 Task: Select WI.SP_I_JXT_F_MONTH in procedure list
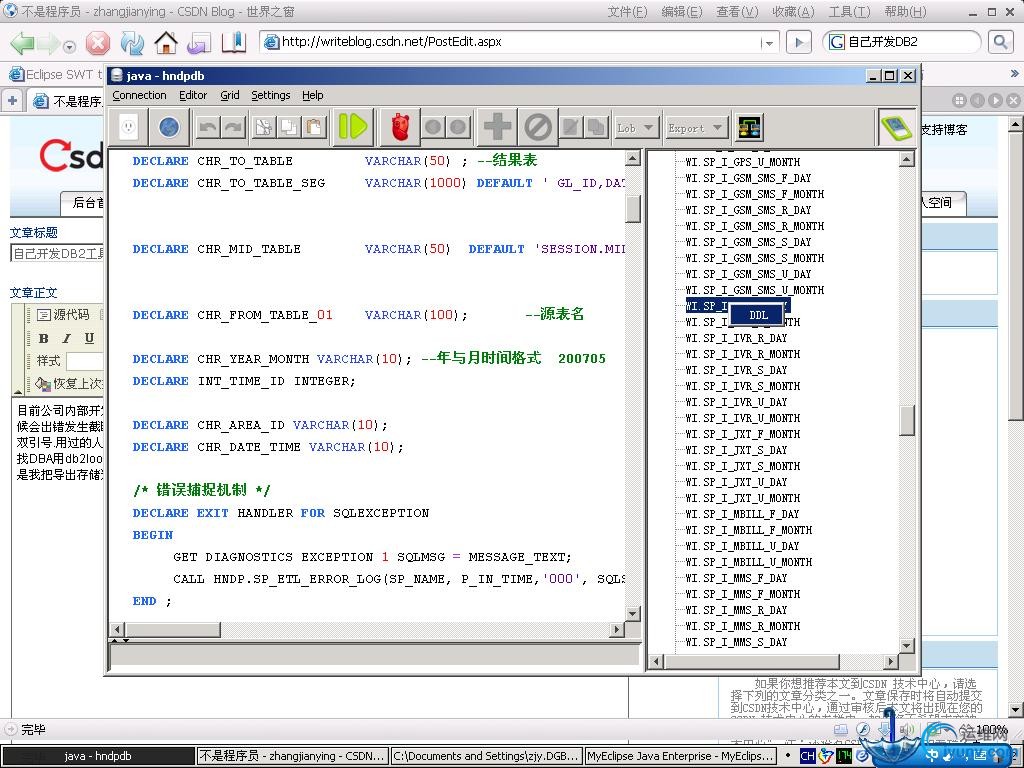pos(742,434)
